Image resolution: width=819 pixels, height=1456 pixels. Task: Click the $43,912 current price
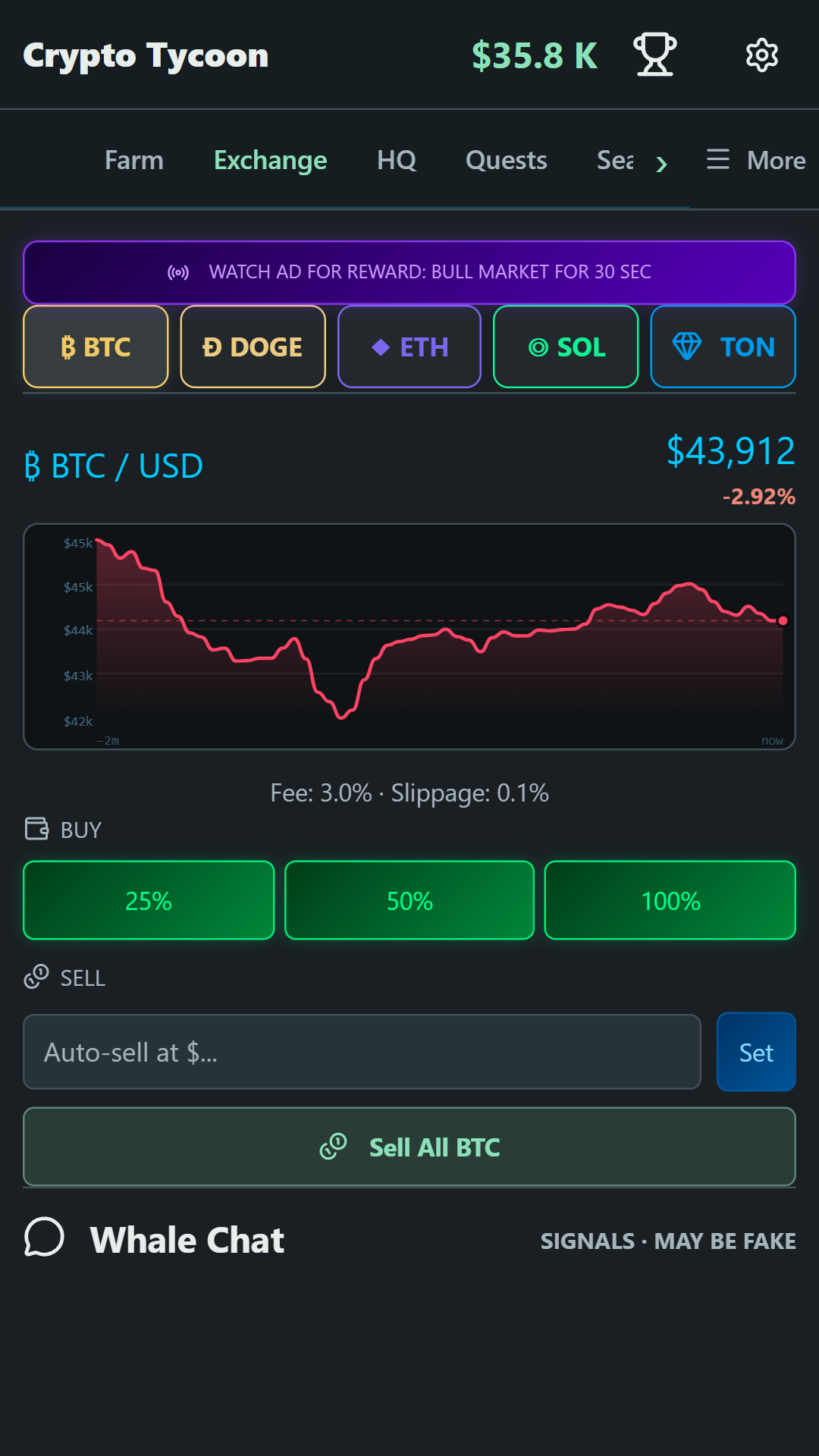731,451
